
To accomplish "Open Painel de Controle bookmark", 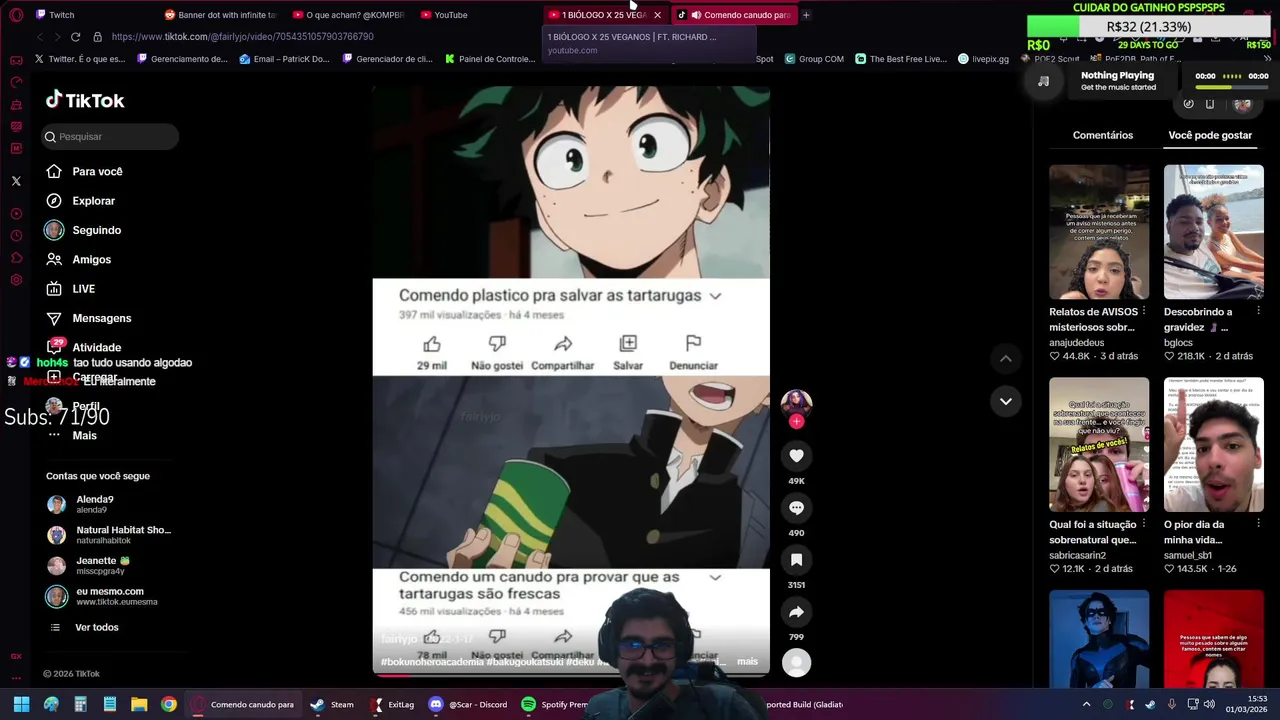I will click(490, 59).
